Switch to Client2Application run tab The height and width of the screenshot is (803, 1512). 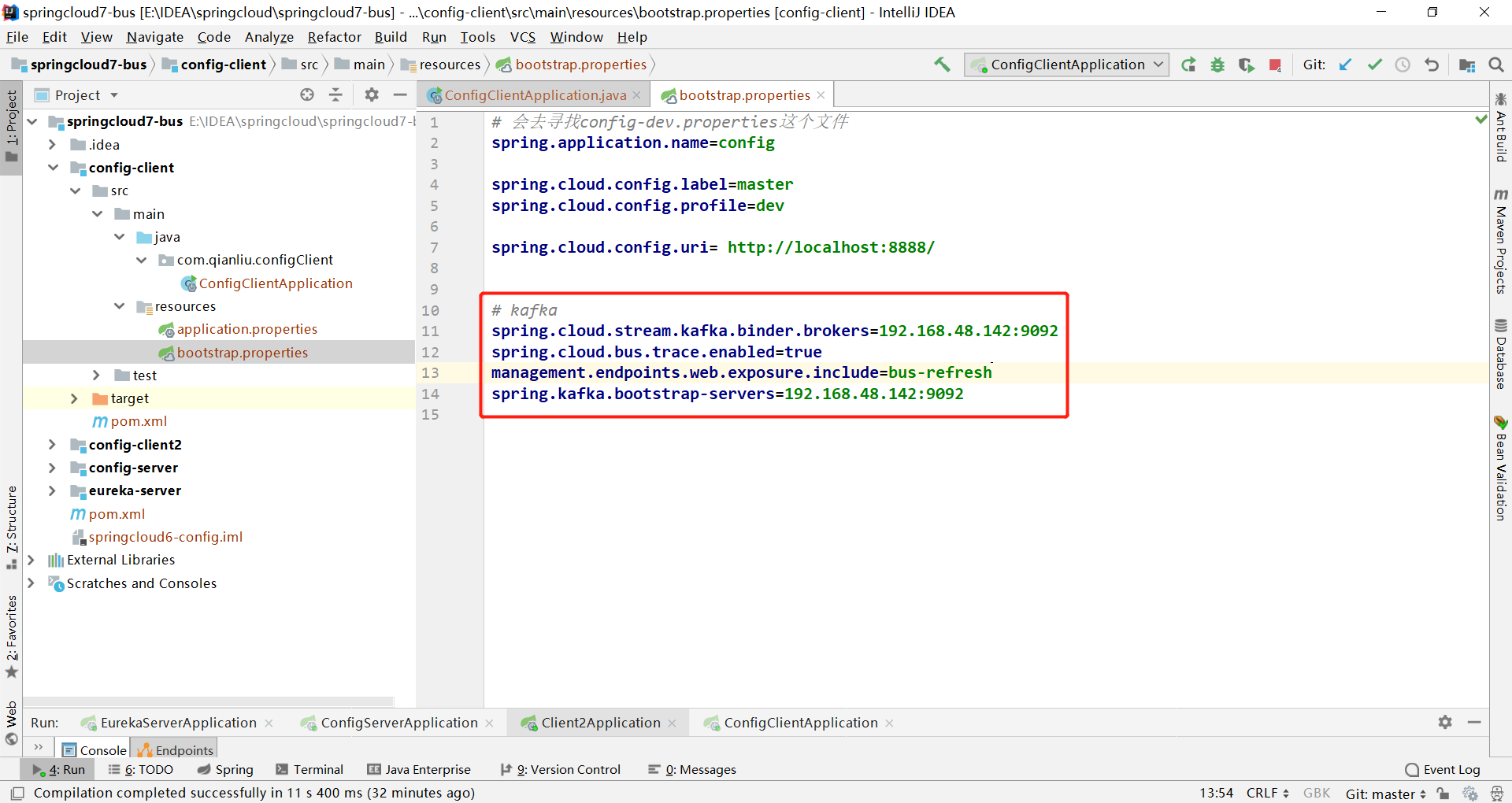pos(600,723)
